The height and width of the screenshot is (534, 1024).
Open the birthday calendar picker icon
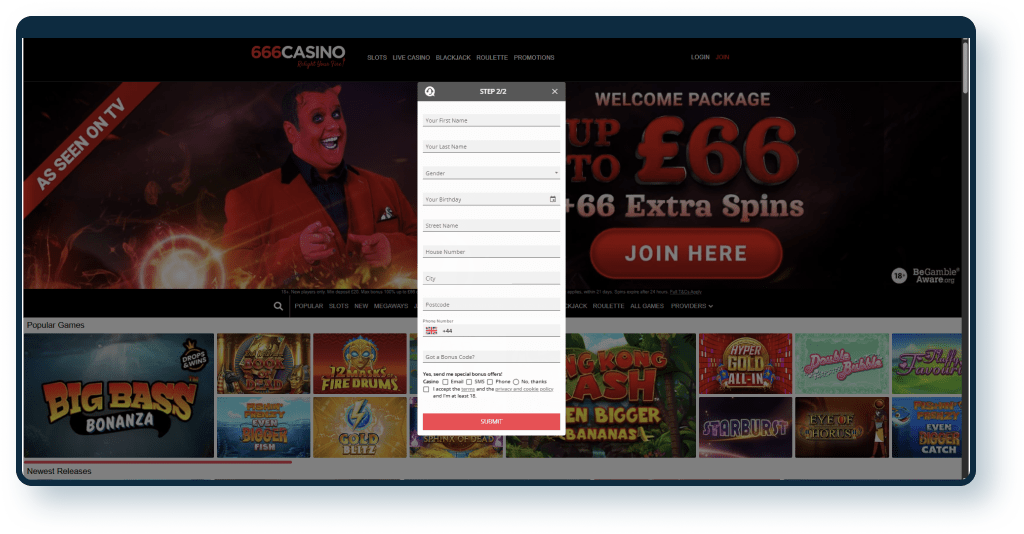(x=552, y=199)
